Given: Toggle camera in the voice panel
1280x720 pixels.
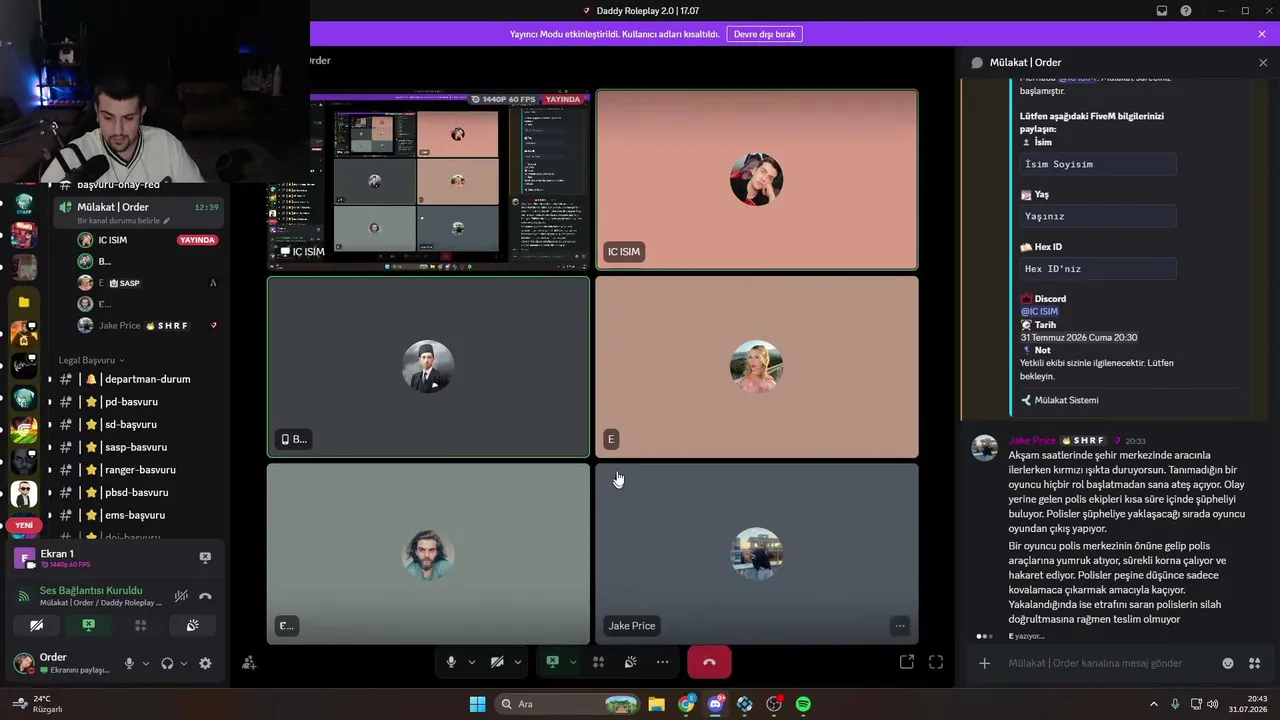Looking at the screenshot, I should coord(37,626).
